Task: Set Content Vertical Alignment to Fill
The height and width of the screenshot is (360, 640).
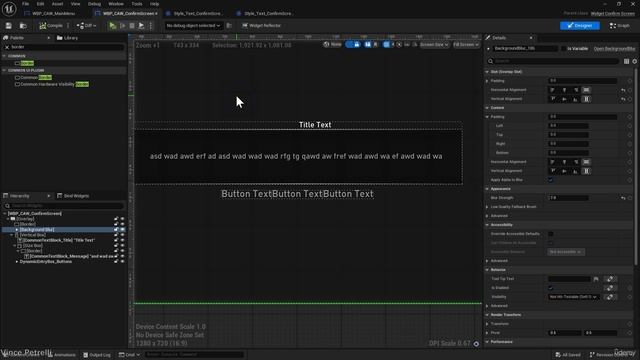Action: 586,171
